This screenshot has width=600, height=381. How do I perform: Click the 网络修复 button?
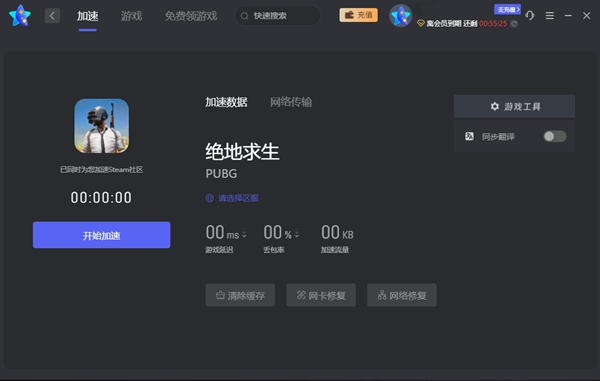[x=402, y=295]
